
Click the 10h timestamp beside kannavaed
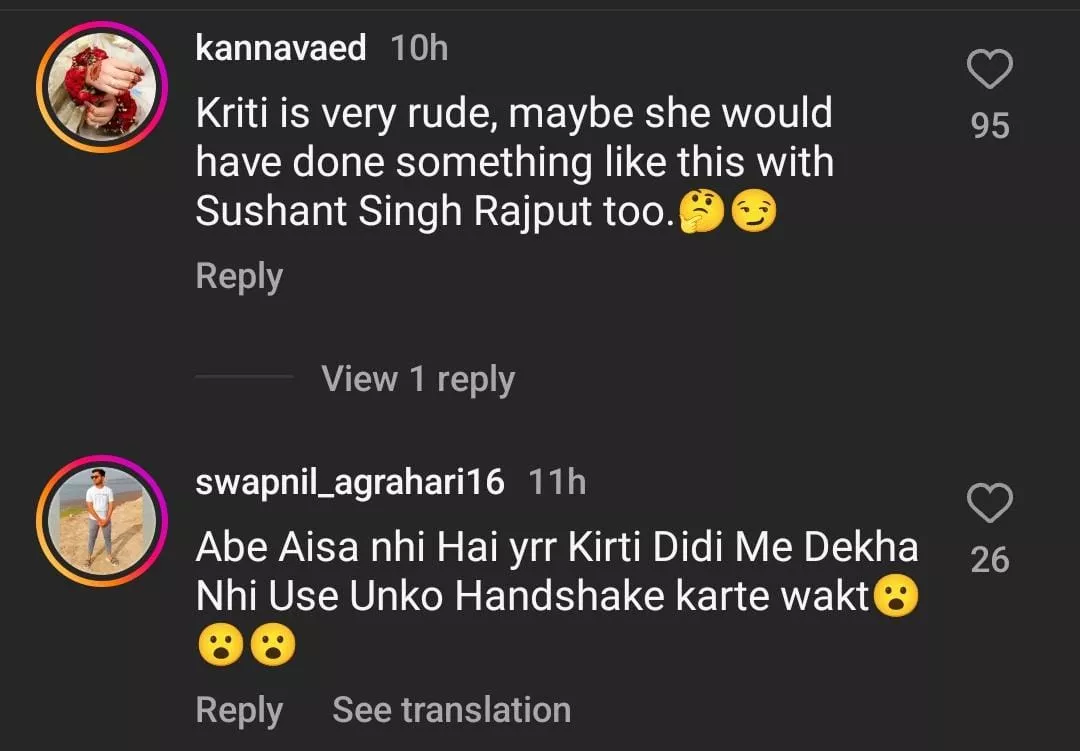(419, 47)
